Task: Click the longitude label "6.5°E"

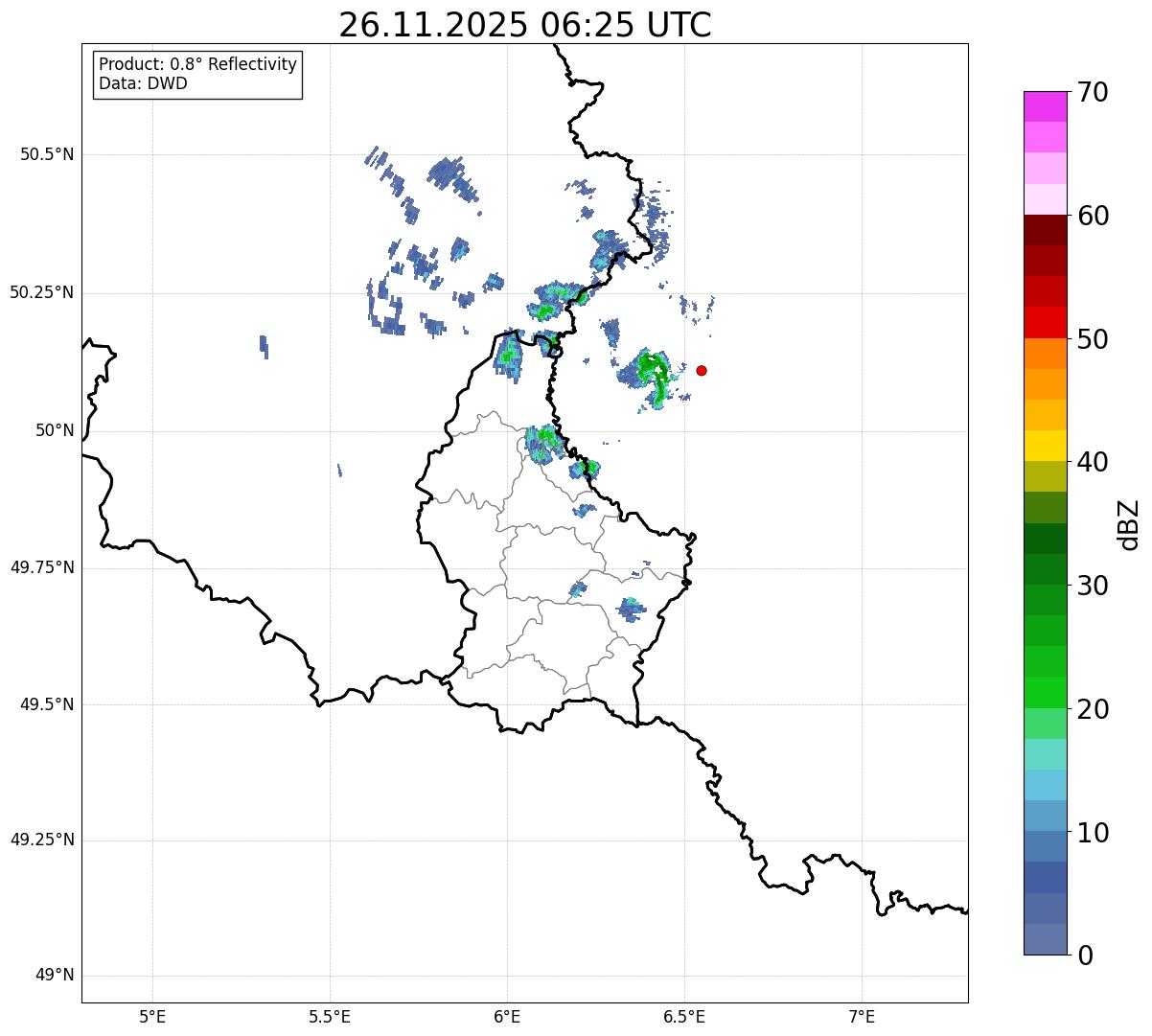Action: coord(684,1016)
